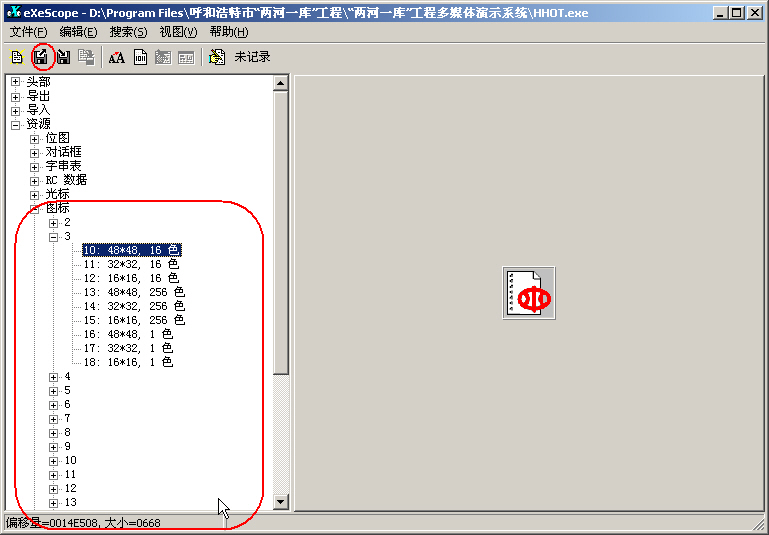Maximize the eXeScope window

(737, 13)
